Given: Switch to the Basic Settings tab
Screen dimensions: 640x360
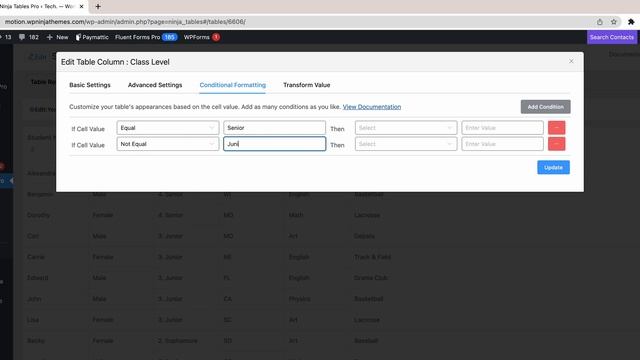Looking at the screenshot, I should tap(90, 85).
